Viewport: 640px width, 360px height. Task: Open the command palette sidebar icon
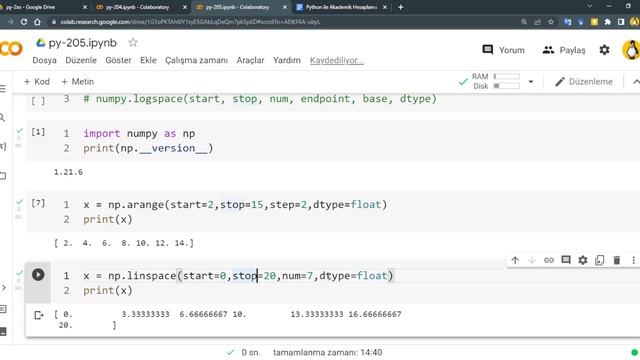coord(3,309)
